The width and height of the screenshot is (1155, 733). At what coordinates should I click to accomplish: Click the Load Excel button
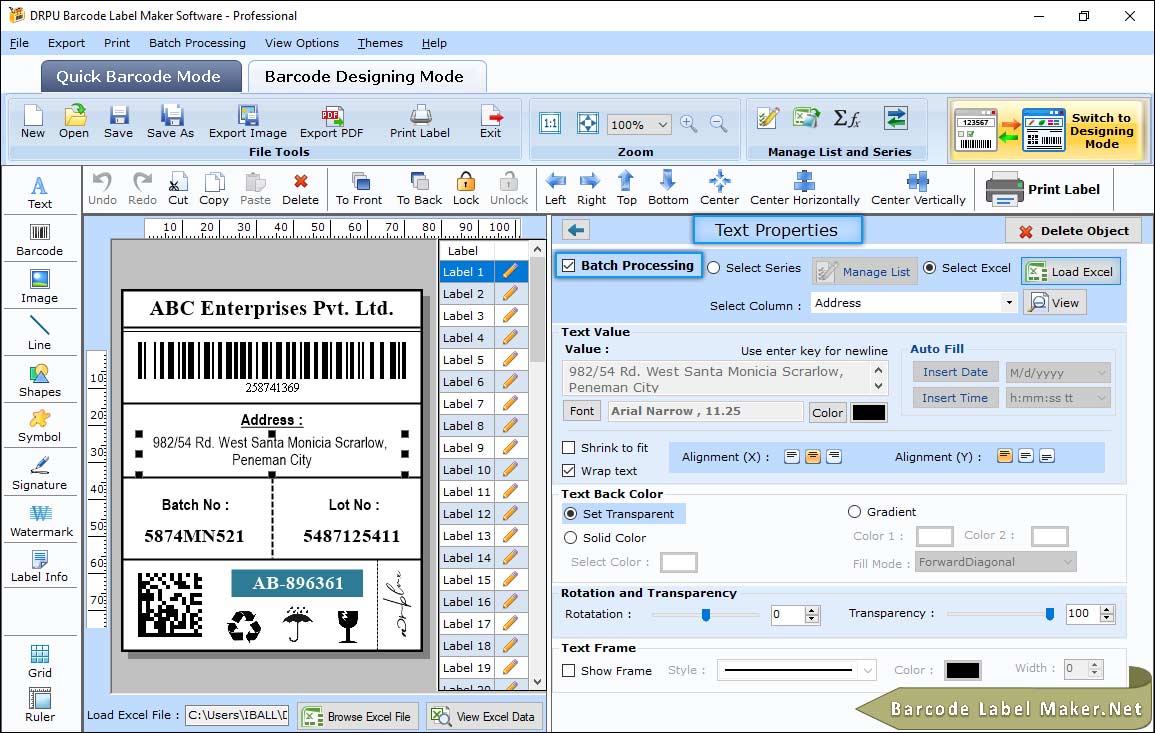tap(1071, 272)
